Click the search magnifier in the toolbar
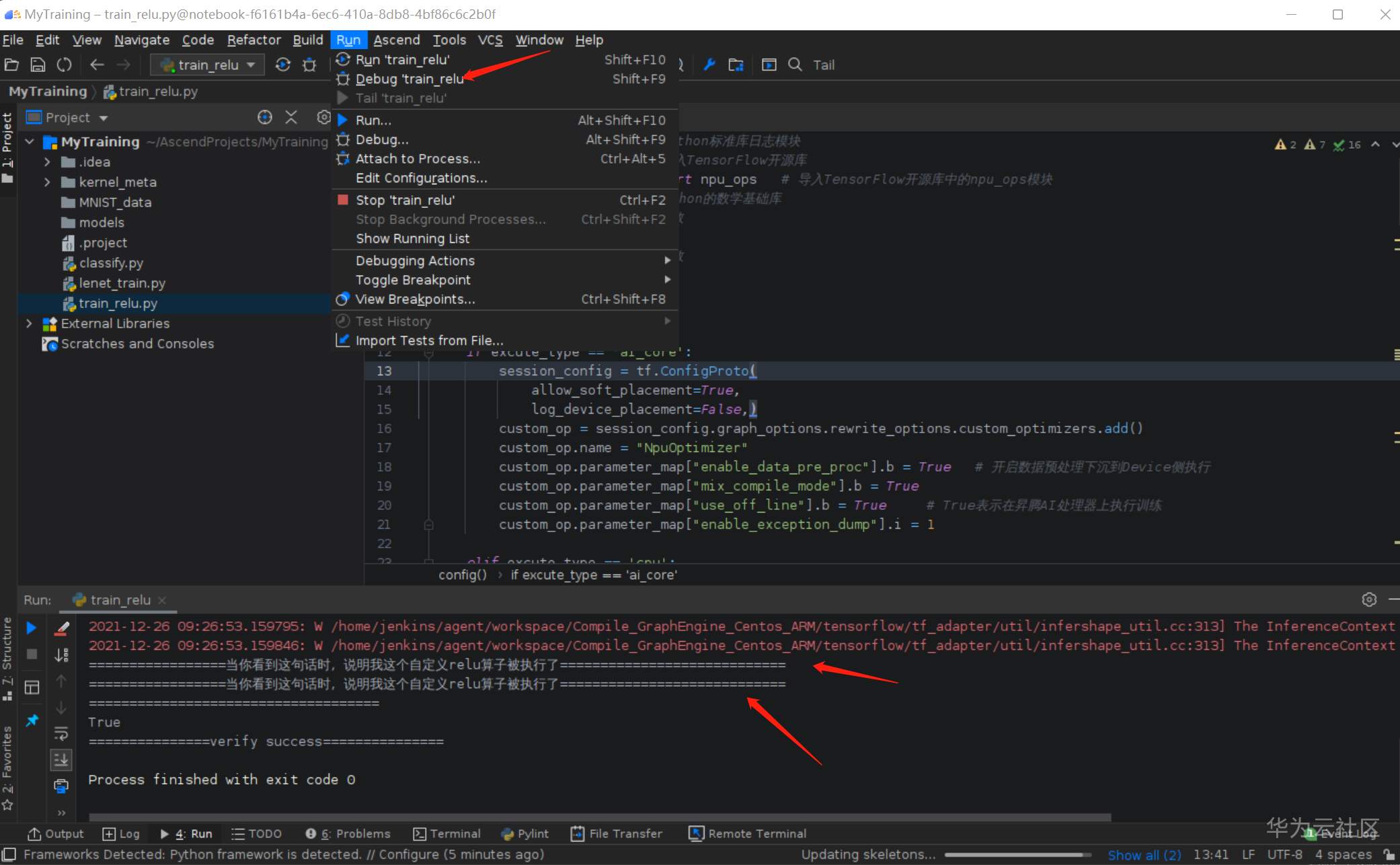This screenshot has width=1400, height=865. coord(795,65)
